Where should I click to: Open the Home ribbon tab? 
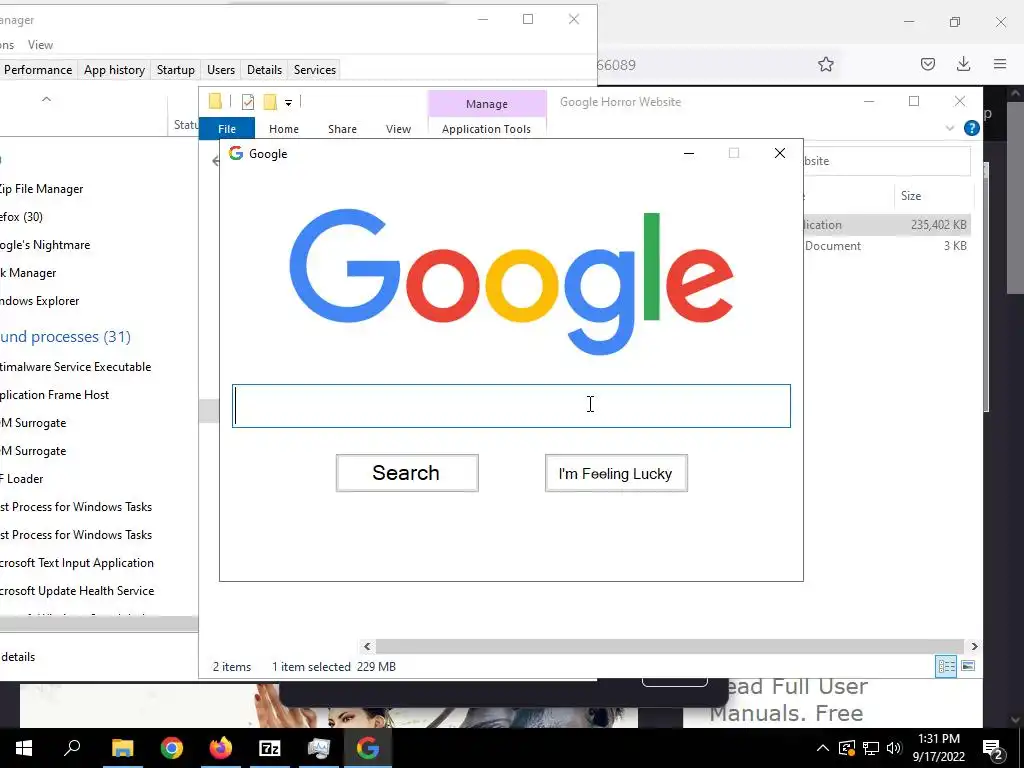[283, 129]
